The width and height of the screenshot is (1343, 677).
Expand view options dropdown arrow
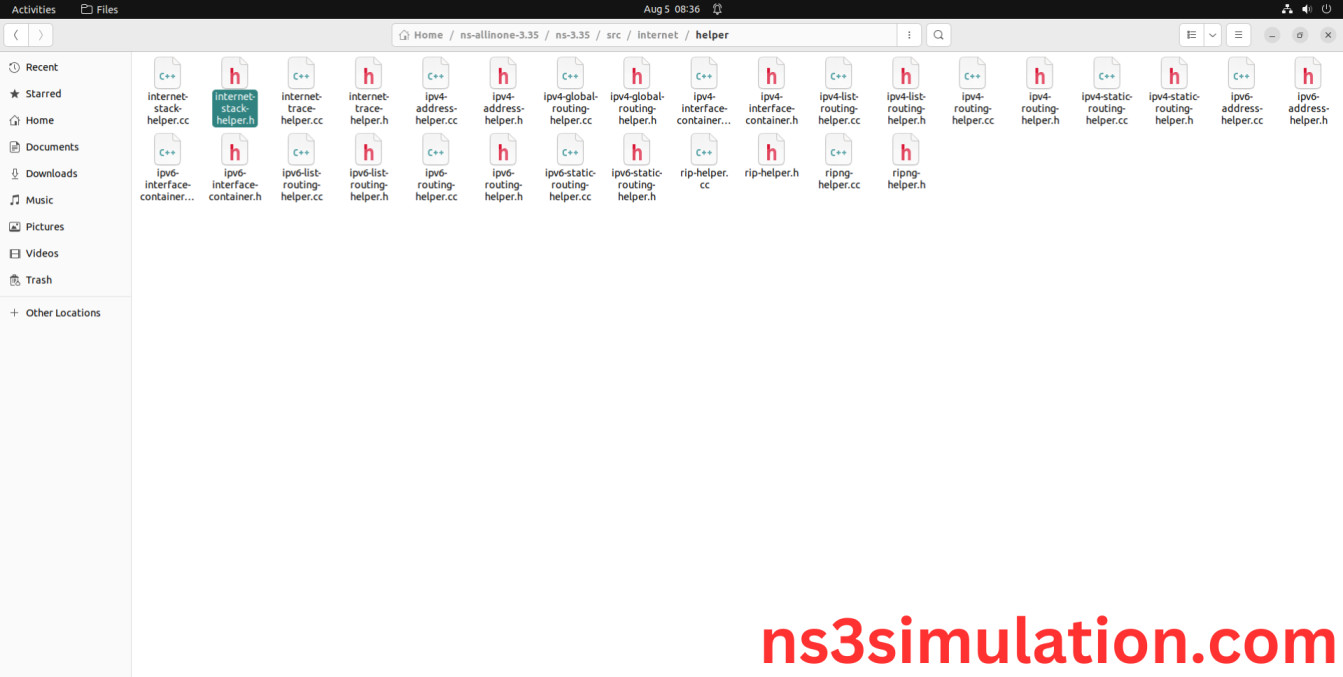click(x=1213, y=35)
